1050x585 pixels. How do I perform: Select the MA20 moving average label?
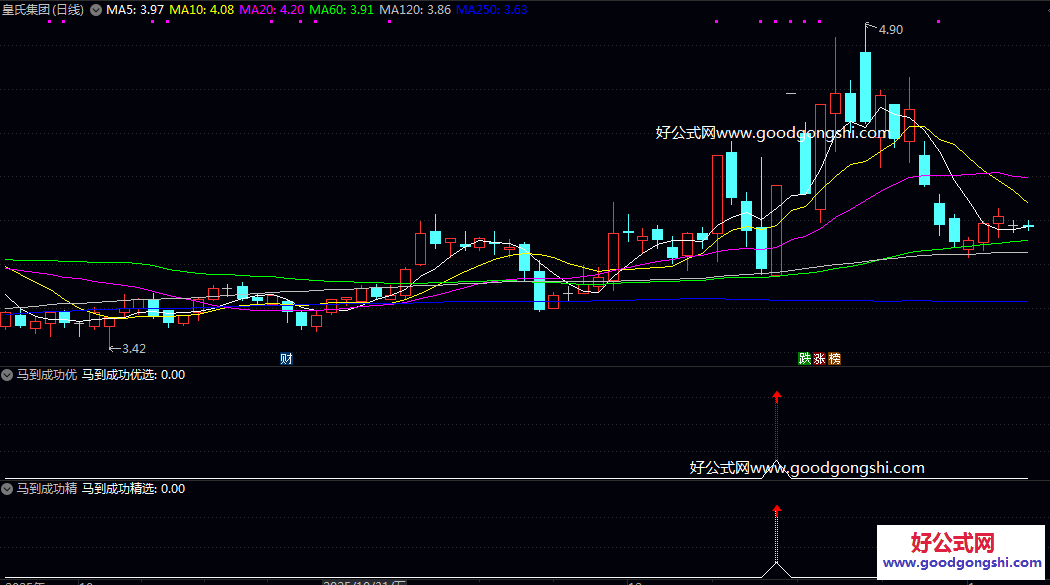(272, 10)
